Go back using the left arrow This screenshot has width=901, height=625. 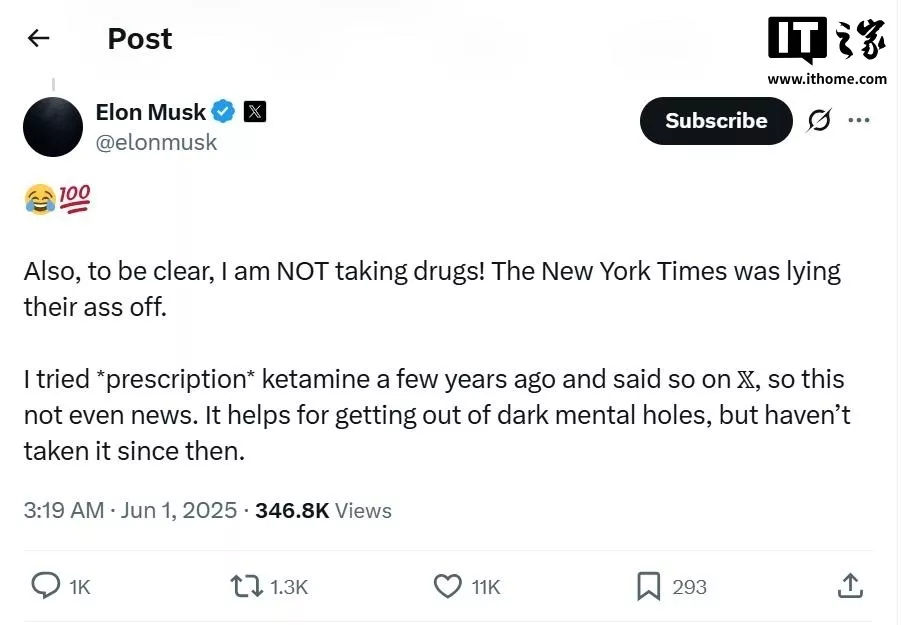pyautogui.click(x=38, y=38)
